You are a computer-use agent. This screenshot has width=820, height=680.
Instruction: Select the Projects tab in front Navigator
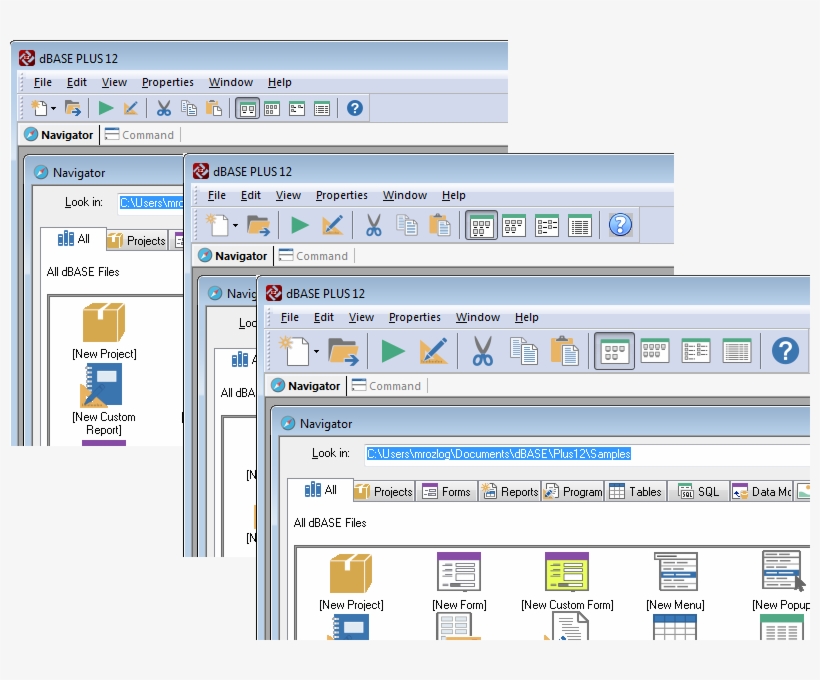[x=384, y=492]
